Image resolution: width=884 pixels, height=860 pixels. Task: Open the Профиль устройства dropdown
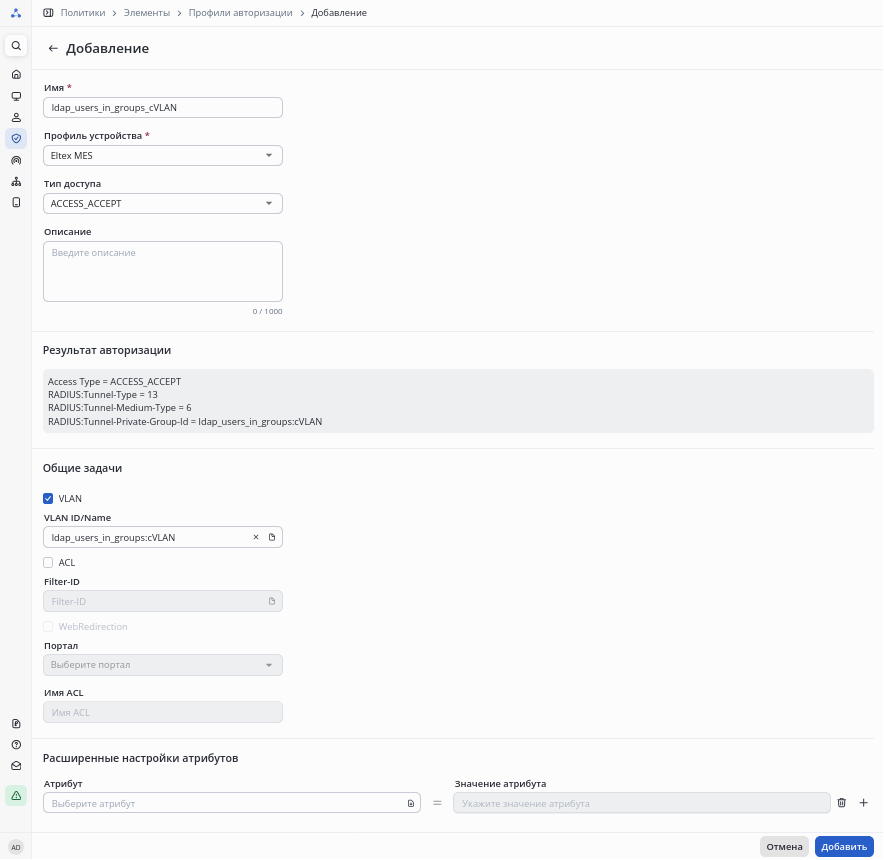pos(163,155)
